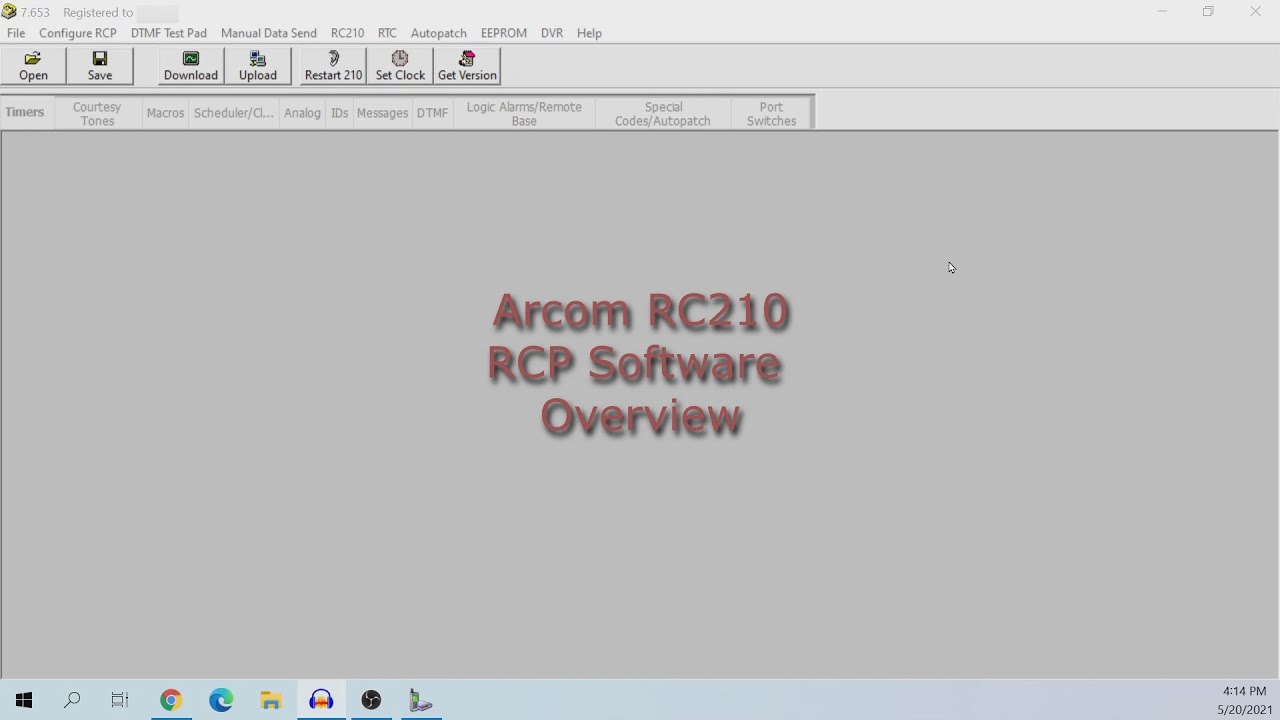This screenshot has width=1280, height=720.
Task: Click the Save floppy disk button
Action: pyautogui.click(x=100, y=66)
